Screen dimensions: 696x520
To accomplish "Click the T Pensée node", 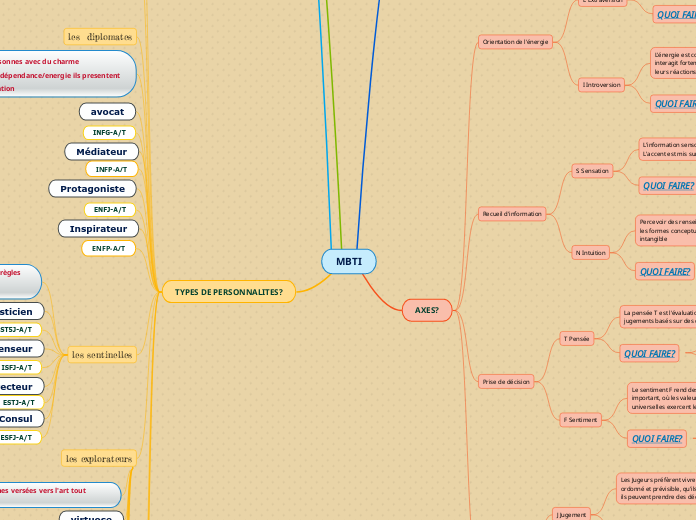I will (576, 338).
